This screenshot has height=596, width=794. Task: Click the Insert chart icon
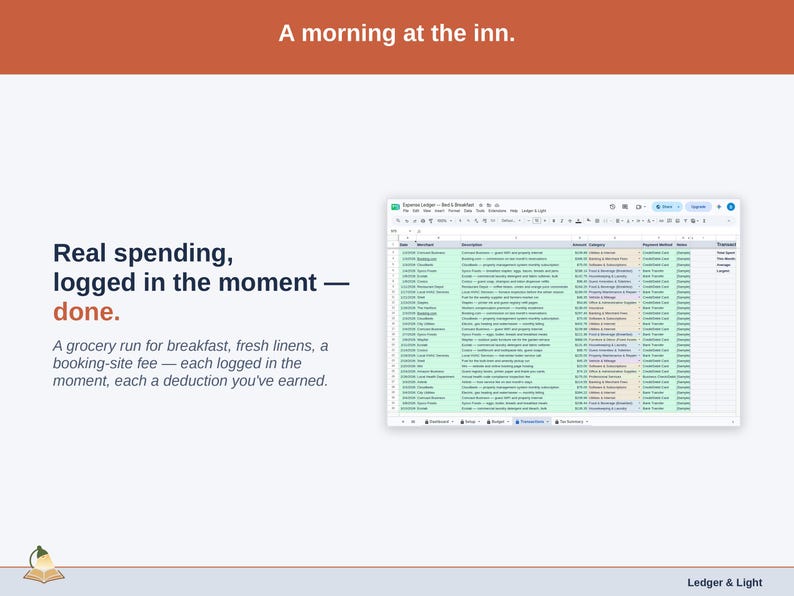coord(678,221)
